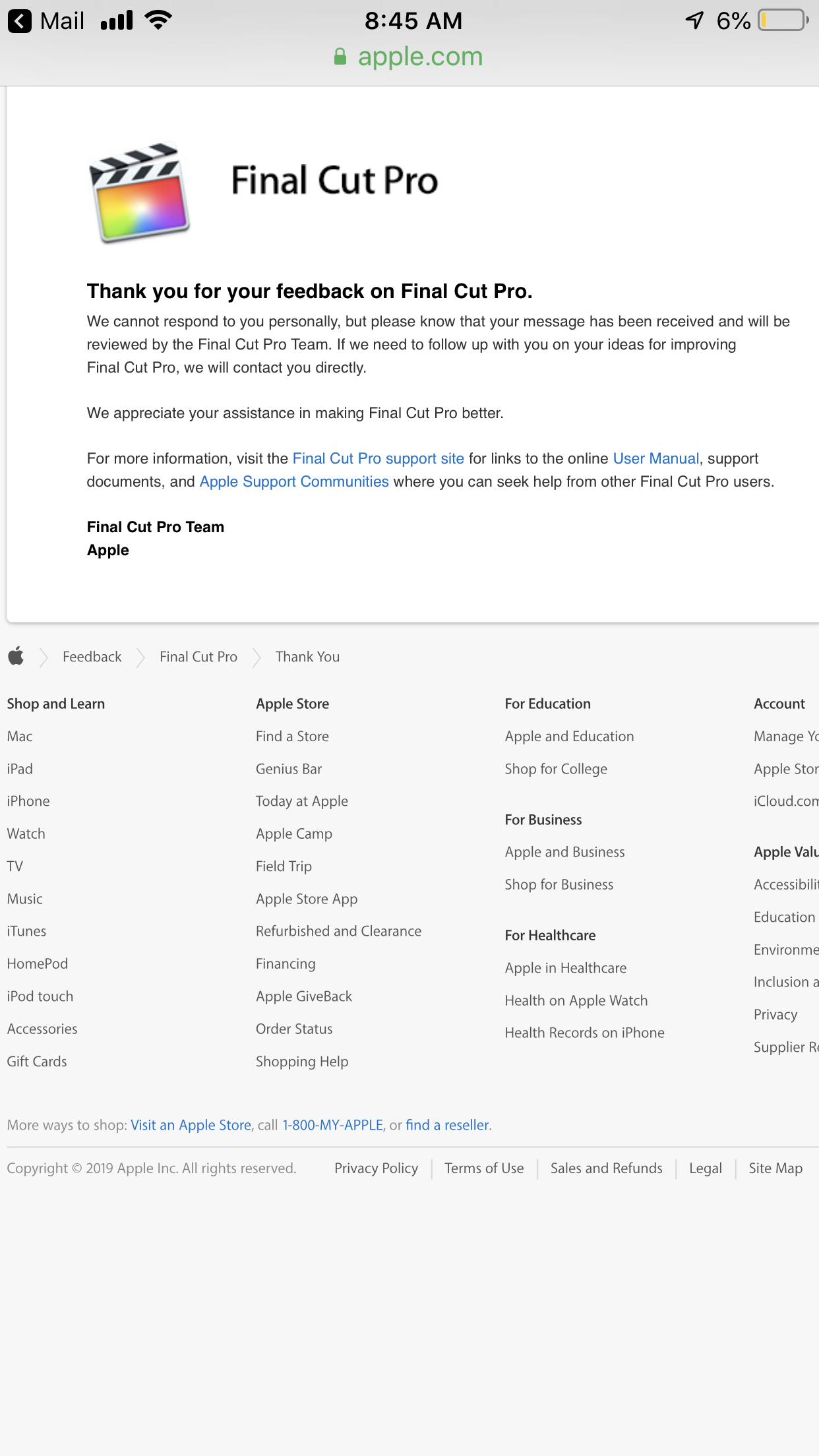
Task: Tap the Apple logo in breadcrumb
Action: [16, 656]
